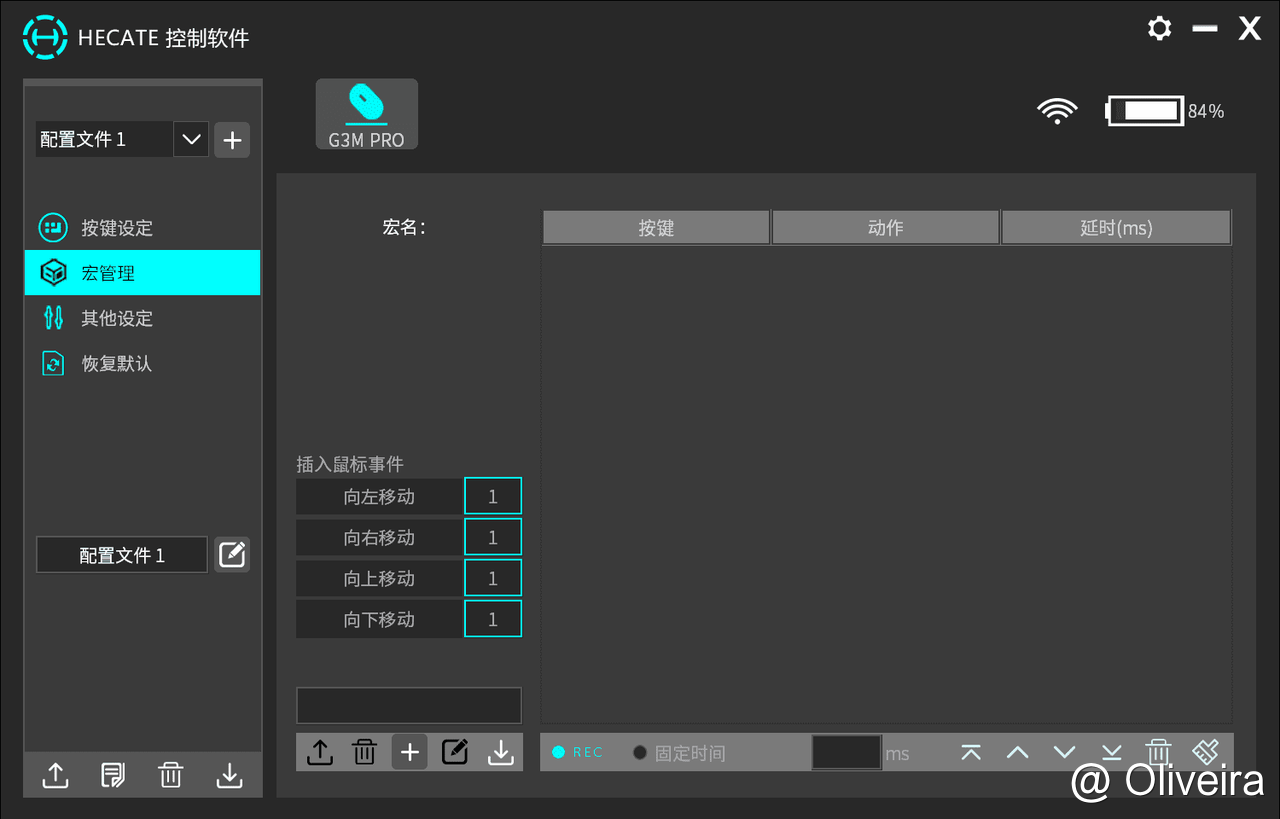Click the clear all brush icon

click(x=1205, y=752)
